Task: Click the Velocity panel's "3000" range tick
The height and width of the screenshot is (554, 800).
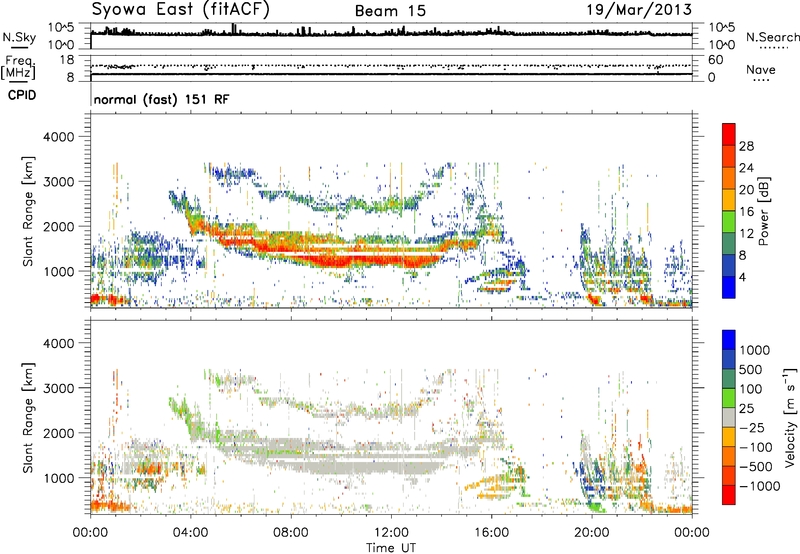Action: [58, 388]
